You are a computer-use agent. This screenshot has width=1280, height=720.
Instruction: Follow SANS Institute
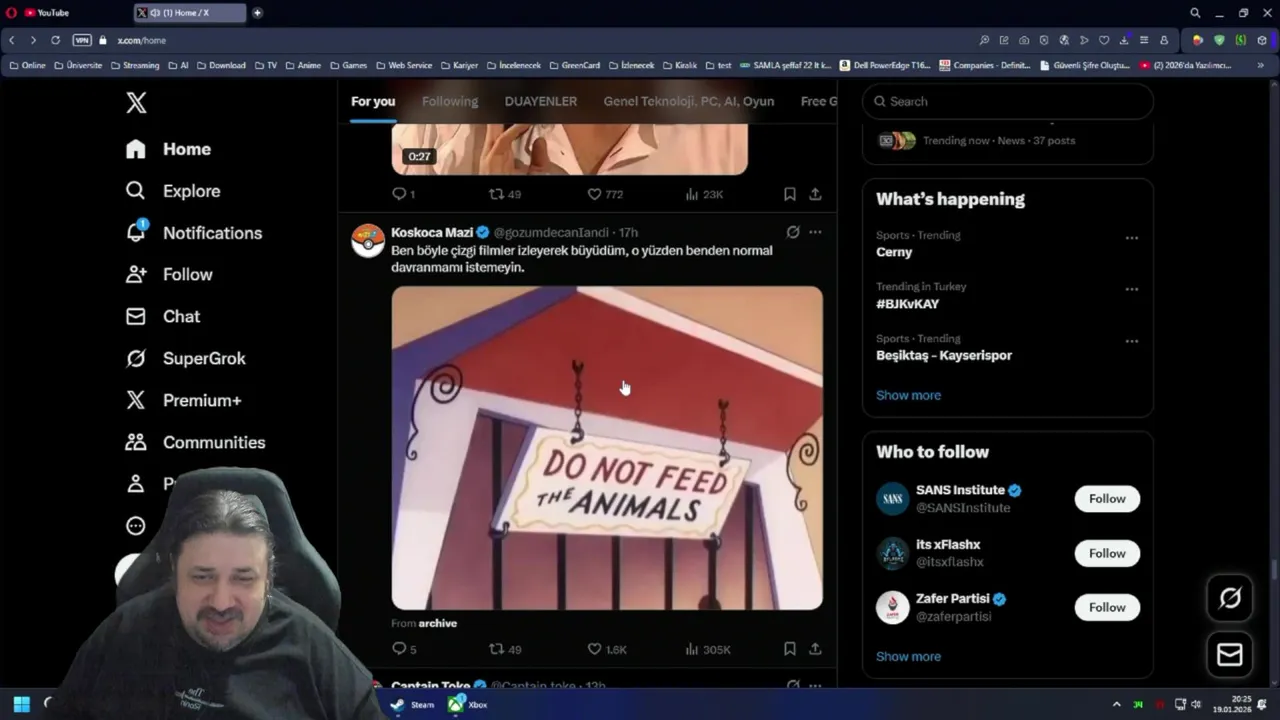(1107, 499)
